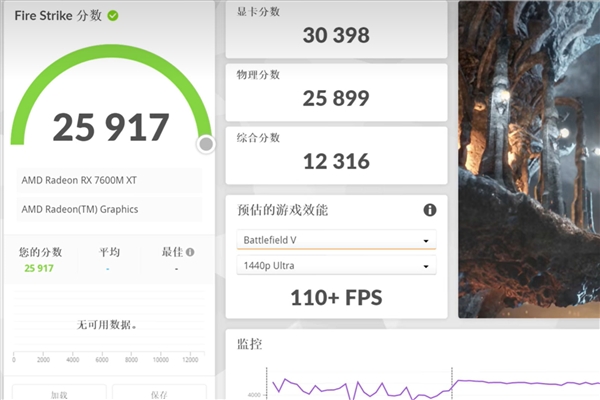Click the Fire Strike benchmark scene thumbnail
Image resolution: width=600 pixels, height=400 pixels.
(x=528, y=160)
